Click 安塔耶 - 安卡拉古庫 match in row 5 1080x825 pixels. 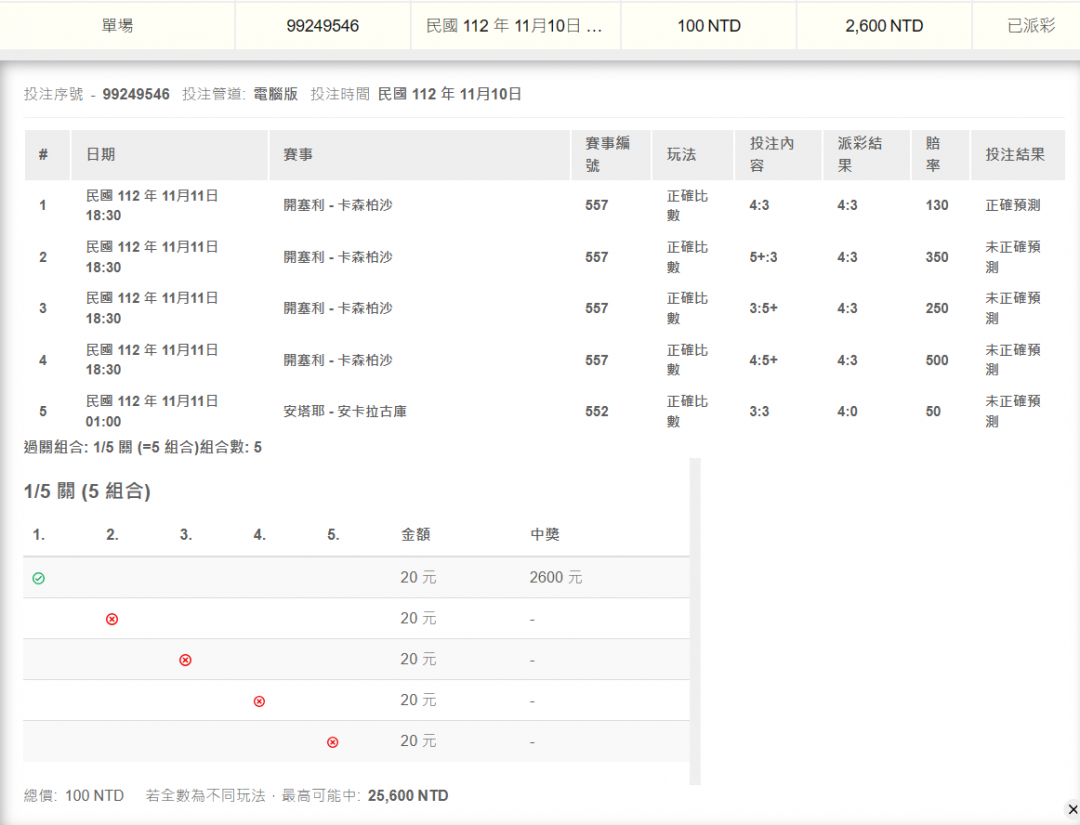coord(345,412)
